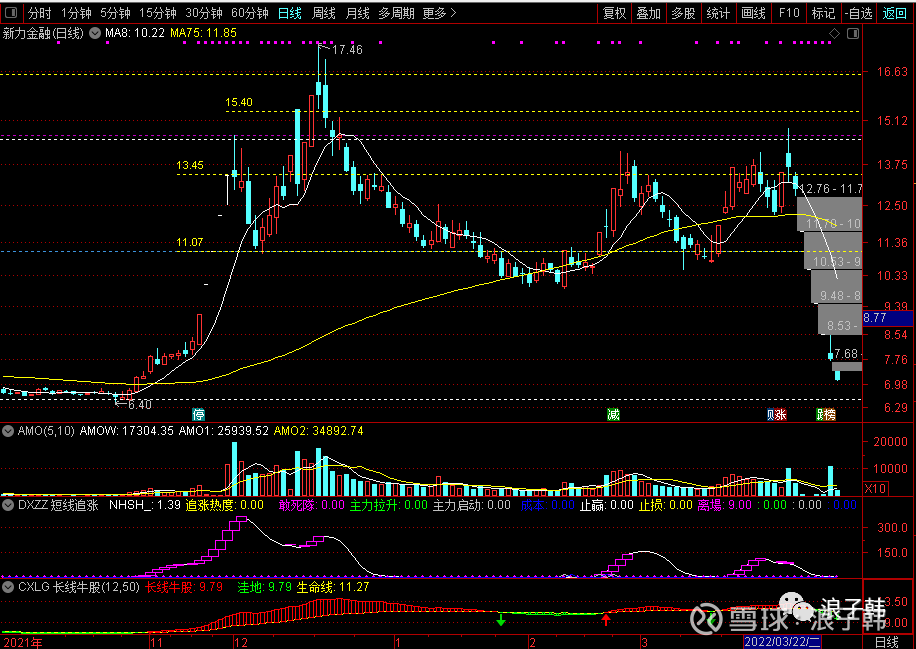The image size is (916, 649).
Task: Click X10 volume scale control
Action: 874,489
